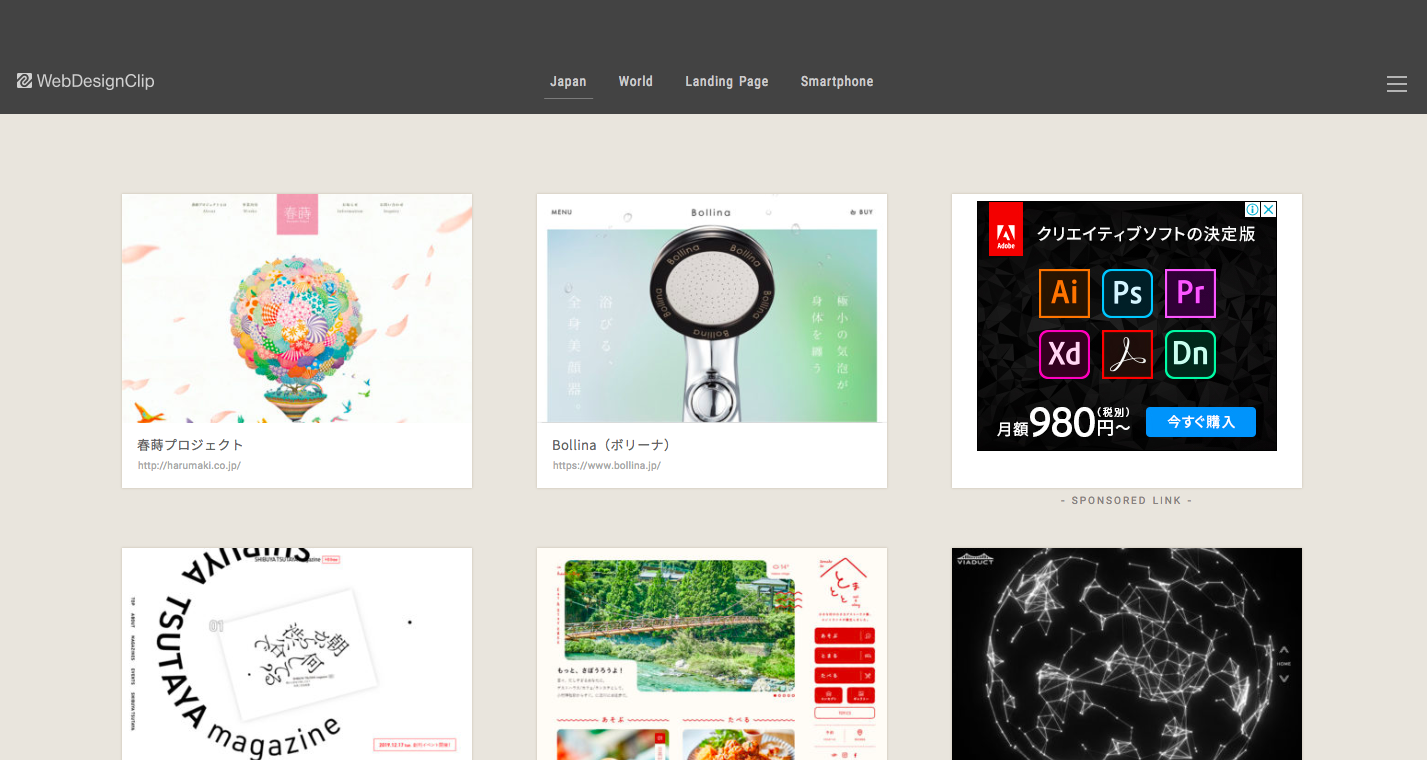The height and width of the screenshot is (760, 1427).
Task: Click the Illustrator Ai icon in the ad
Action: tap(1064, 293)
